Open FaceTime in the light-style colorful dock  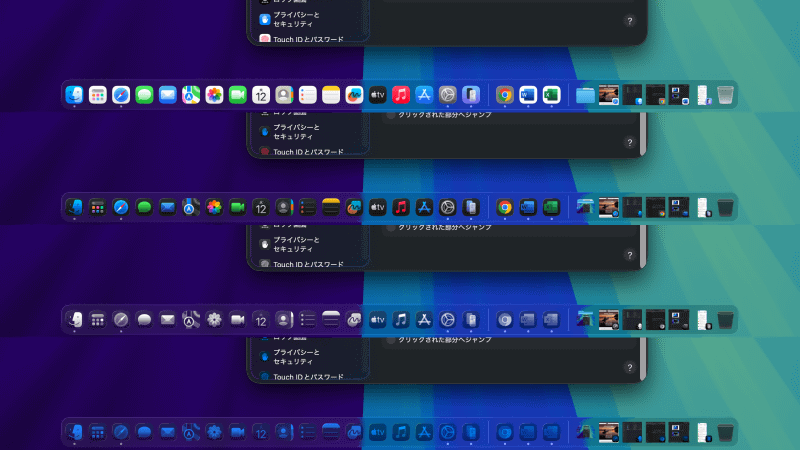[x=238, y=94]
